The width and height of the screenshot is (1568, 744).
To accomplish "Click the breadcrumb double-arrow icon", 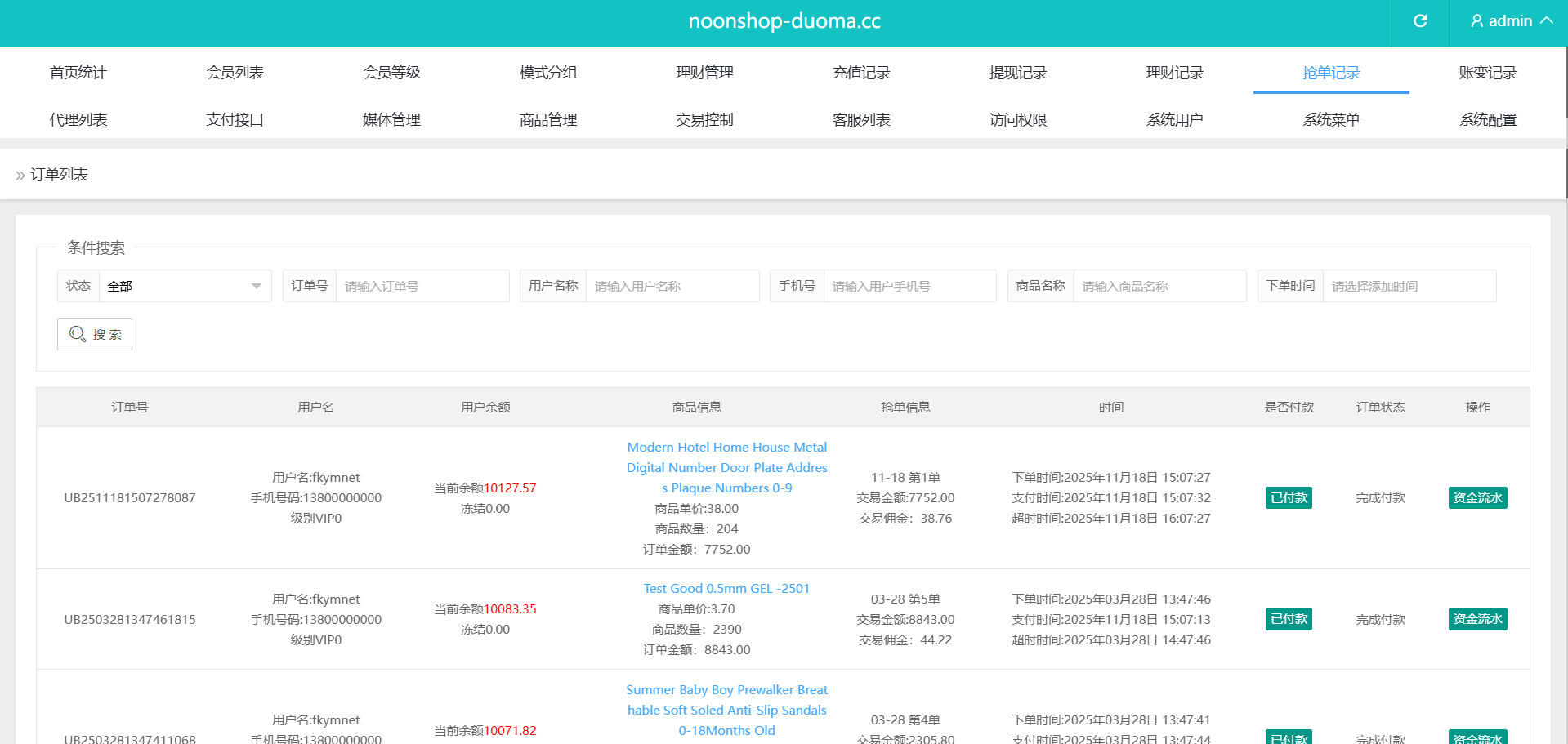I will (20, 176).
